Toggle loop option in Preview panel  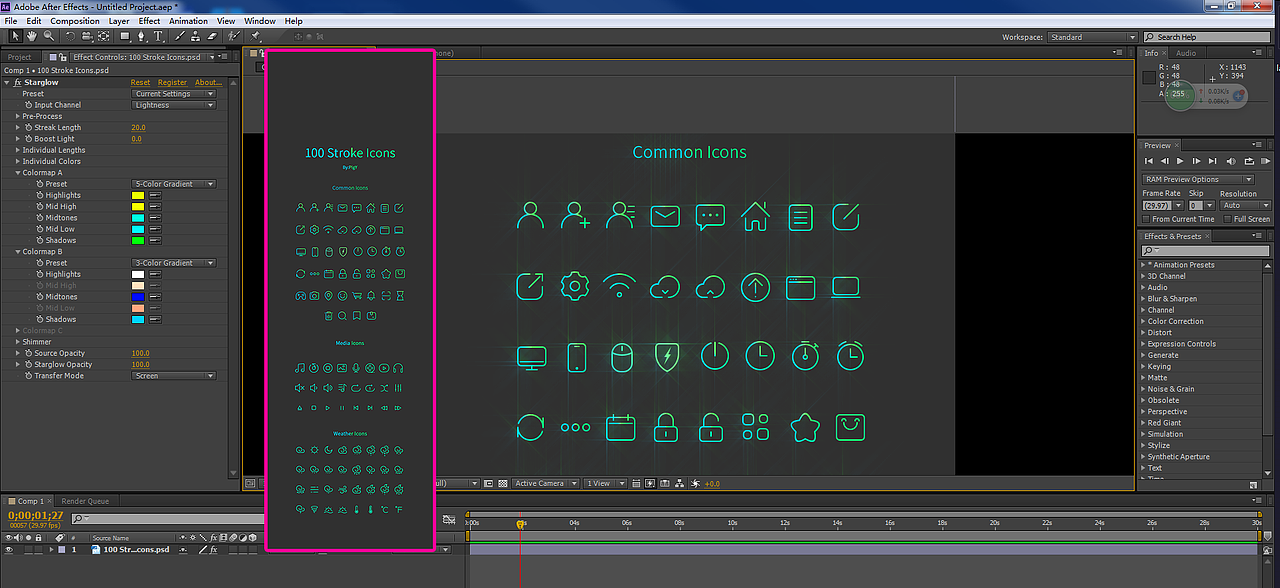point(1249,161)
